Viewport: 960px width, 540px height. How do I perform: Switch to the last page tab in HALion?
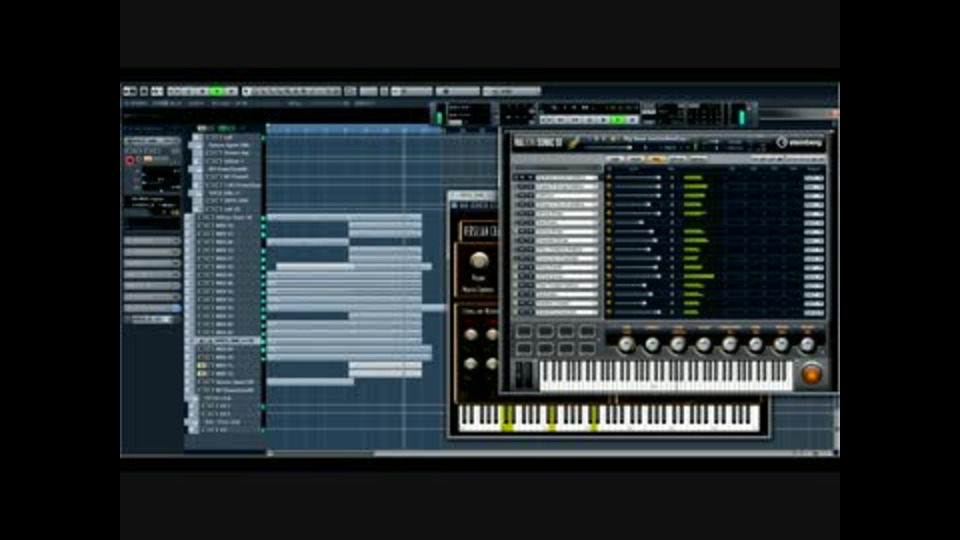click(698, 159)
